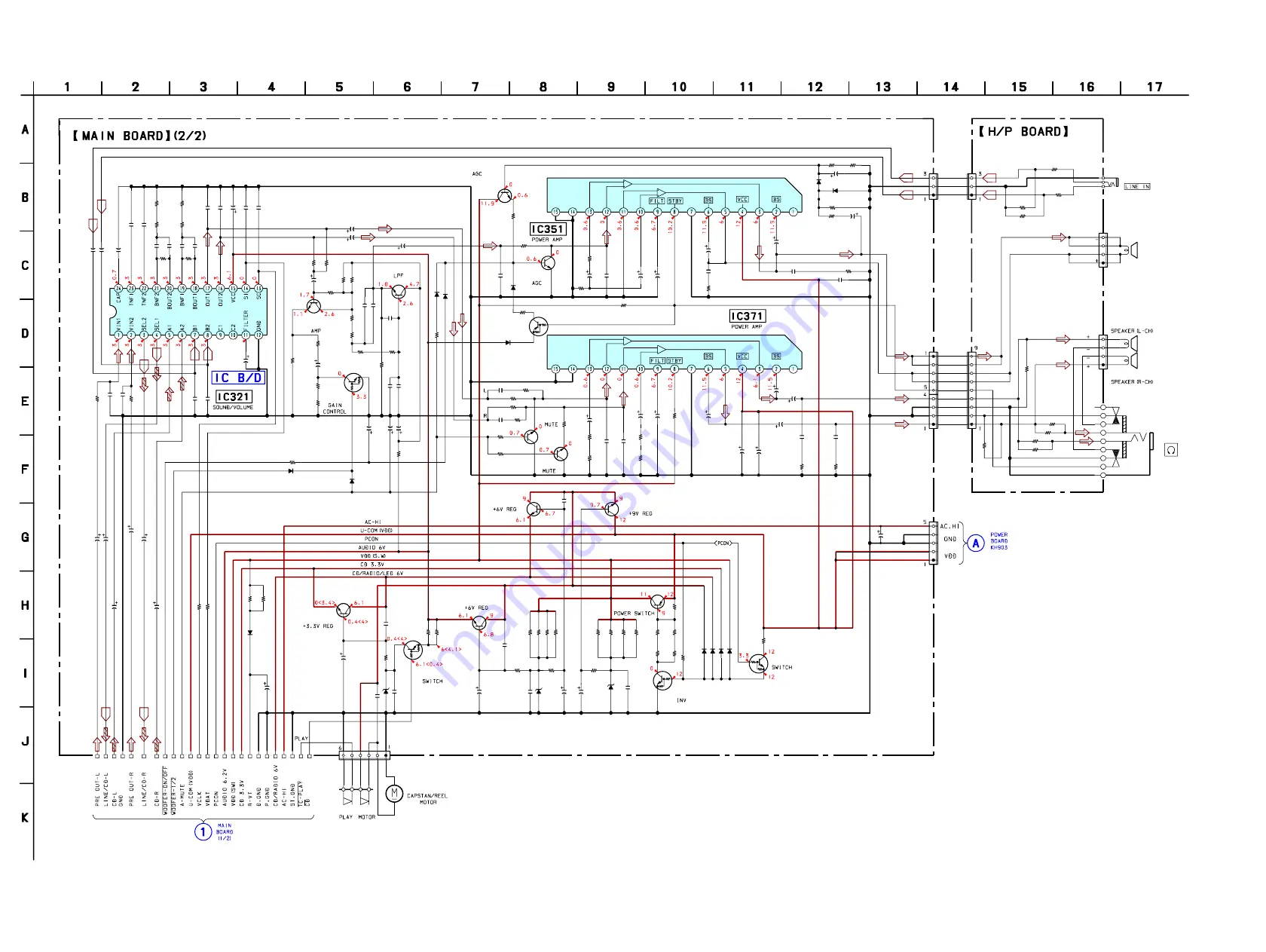
Task: Click the SPEAKER (L-CH) label
Action: pyautogui.click(x=1132, y=331)
